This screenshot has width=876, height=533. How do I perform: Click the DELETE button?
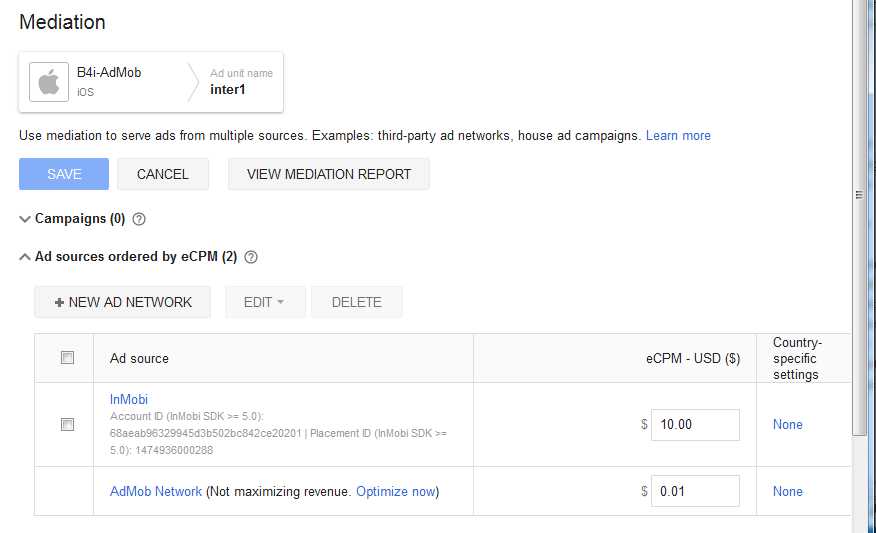[x=356, y=302]
